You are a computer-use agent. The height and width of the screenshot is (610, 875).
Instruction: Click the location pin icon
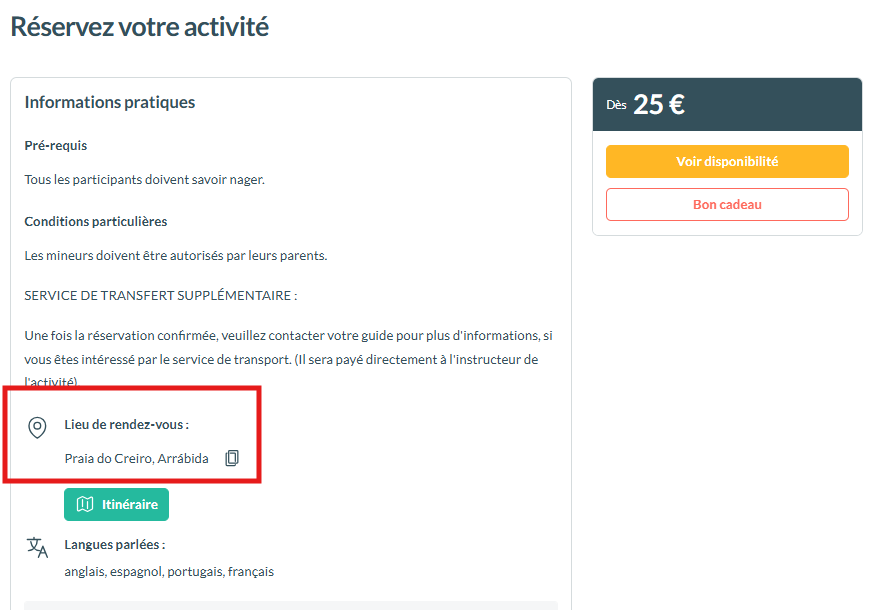point(37,428)
